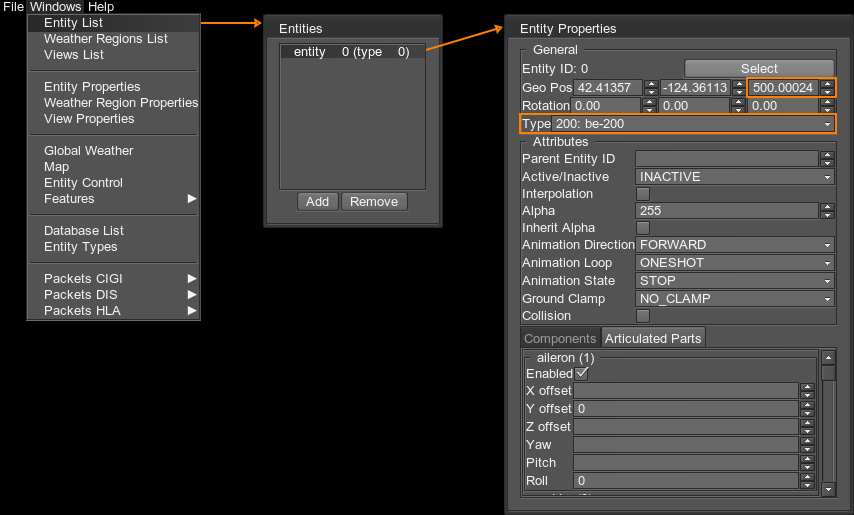Switch to the Articulated Parts tab

[x=653, y=339]
